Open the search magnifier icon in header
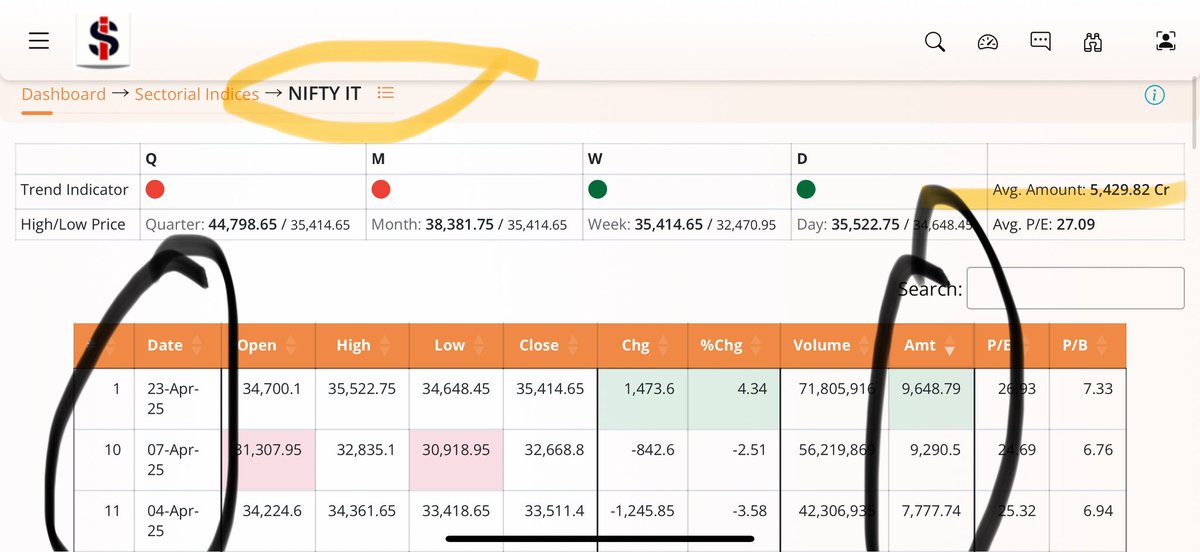This screenshot has height=552, width=1200. coord(935,41)
